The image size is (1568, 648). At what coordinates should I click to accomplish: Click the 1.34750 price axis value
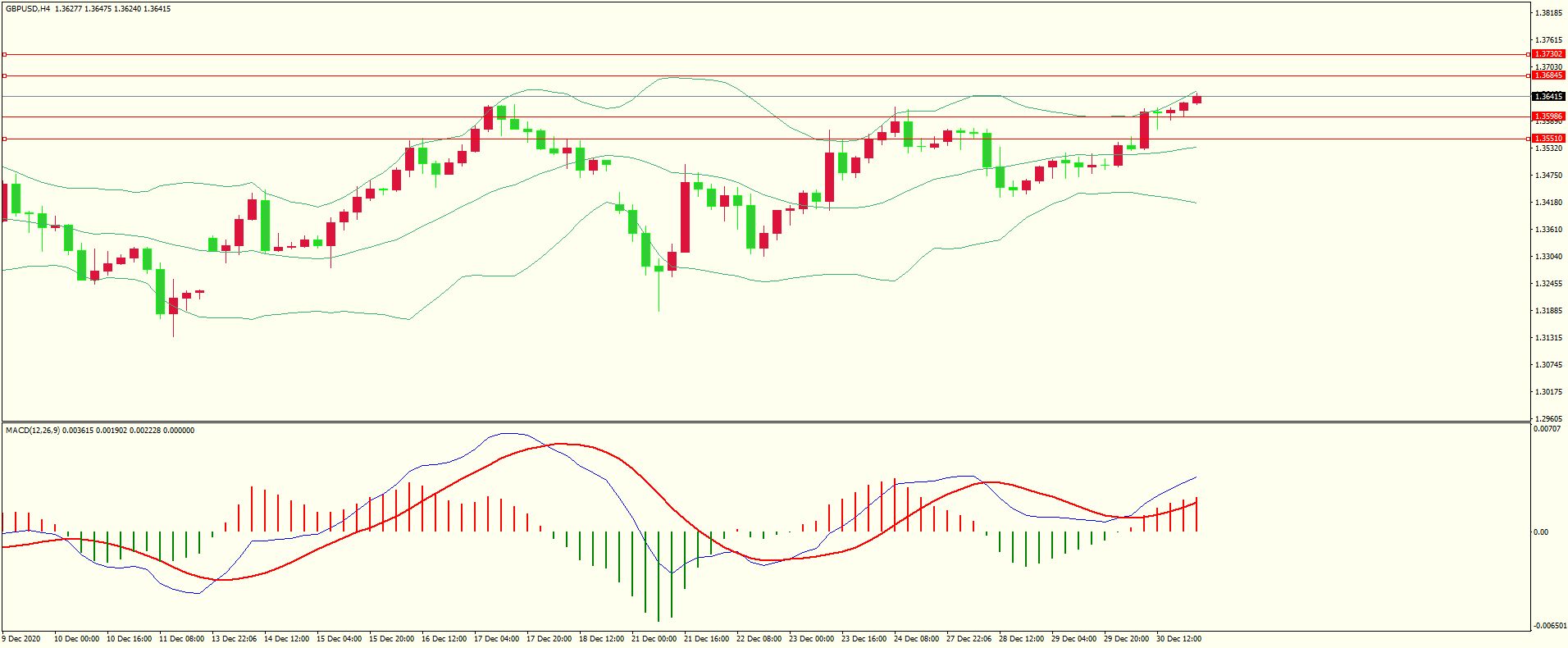coord(1548,176)
